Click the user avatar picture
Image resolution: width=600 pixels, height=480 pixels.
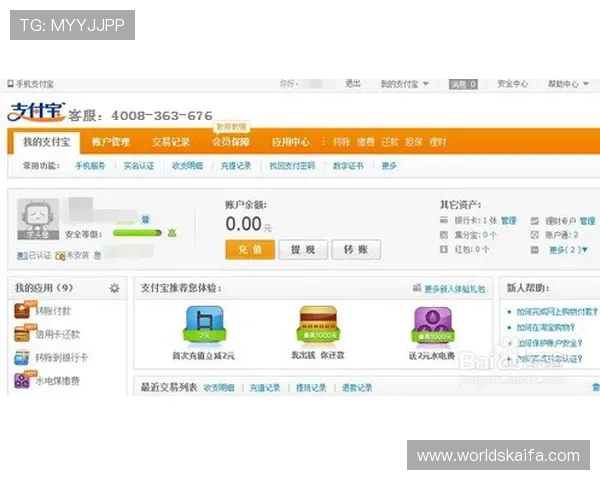38,219
